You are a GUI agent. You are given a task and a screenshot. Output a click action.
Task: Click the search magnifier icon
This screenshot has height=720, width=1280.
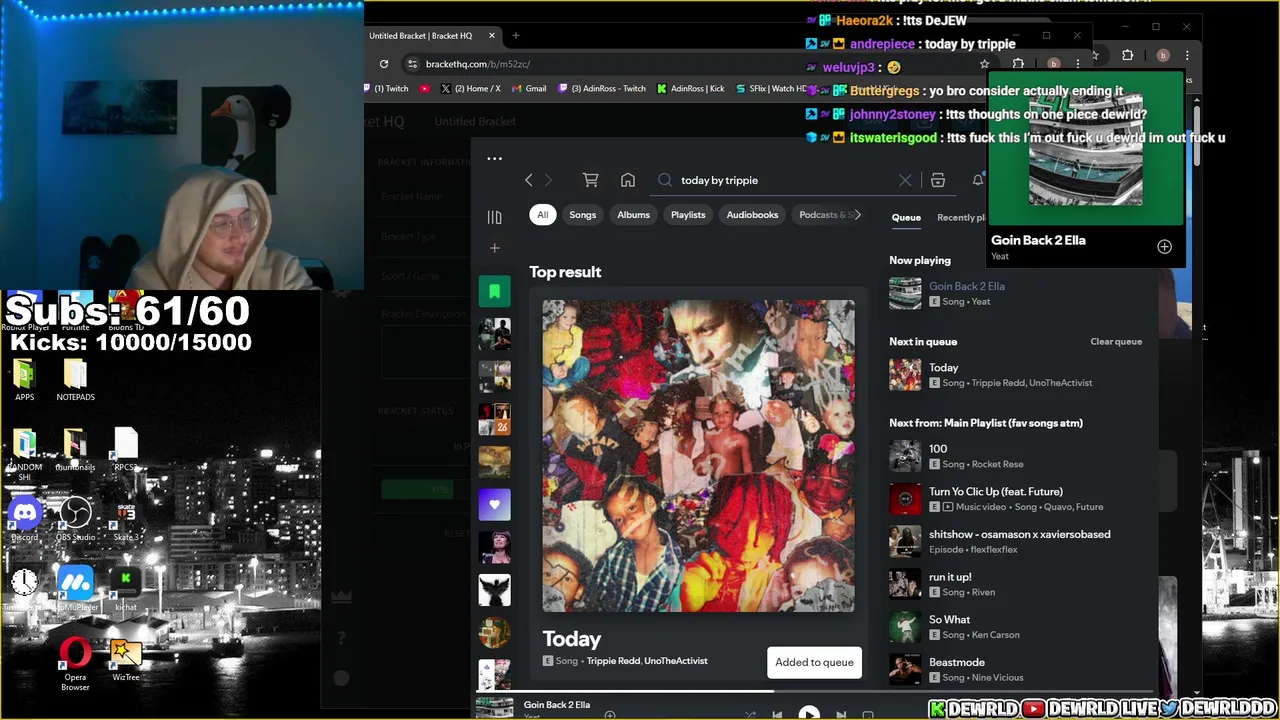pyautogui.click(x=665, y=180)
